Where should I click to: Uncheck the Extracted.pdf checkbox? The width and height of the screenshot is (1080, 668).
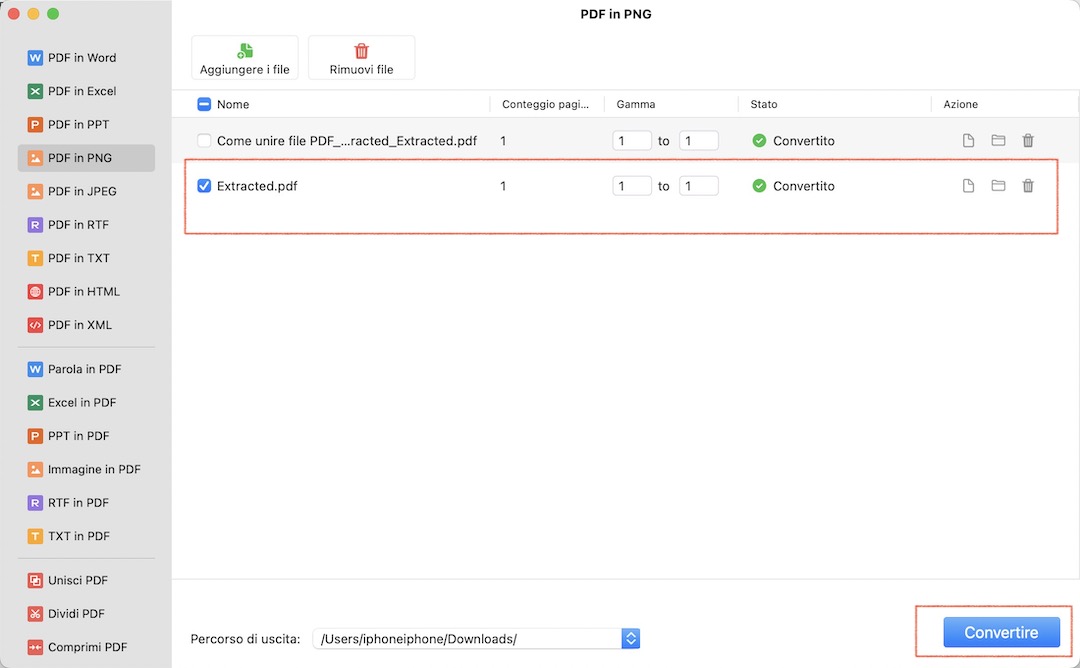tap(204, 186)
